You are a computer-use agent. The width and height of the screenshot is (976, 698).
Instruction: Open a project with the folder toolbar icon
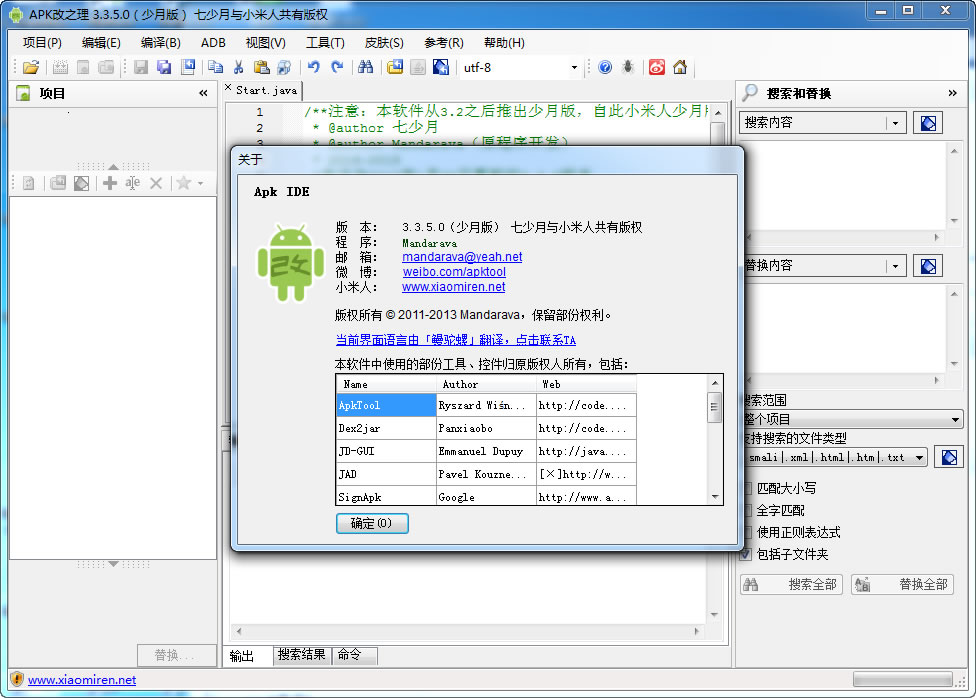point(30,67)
